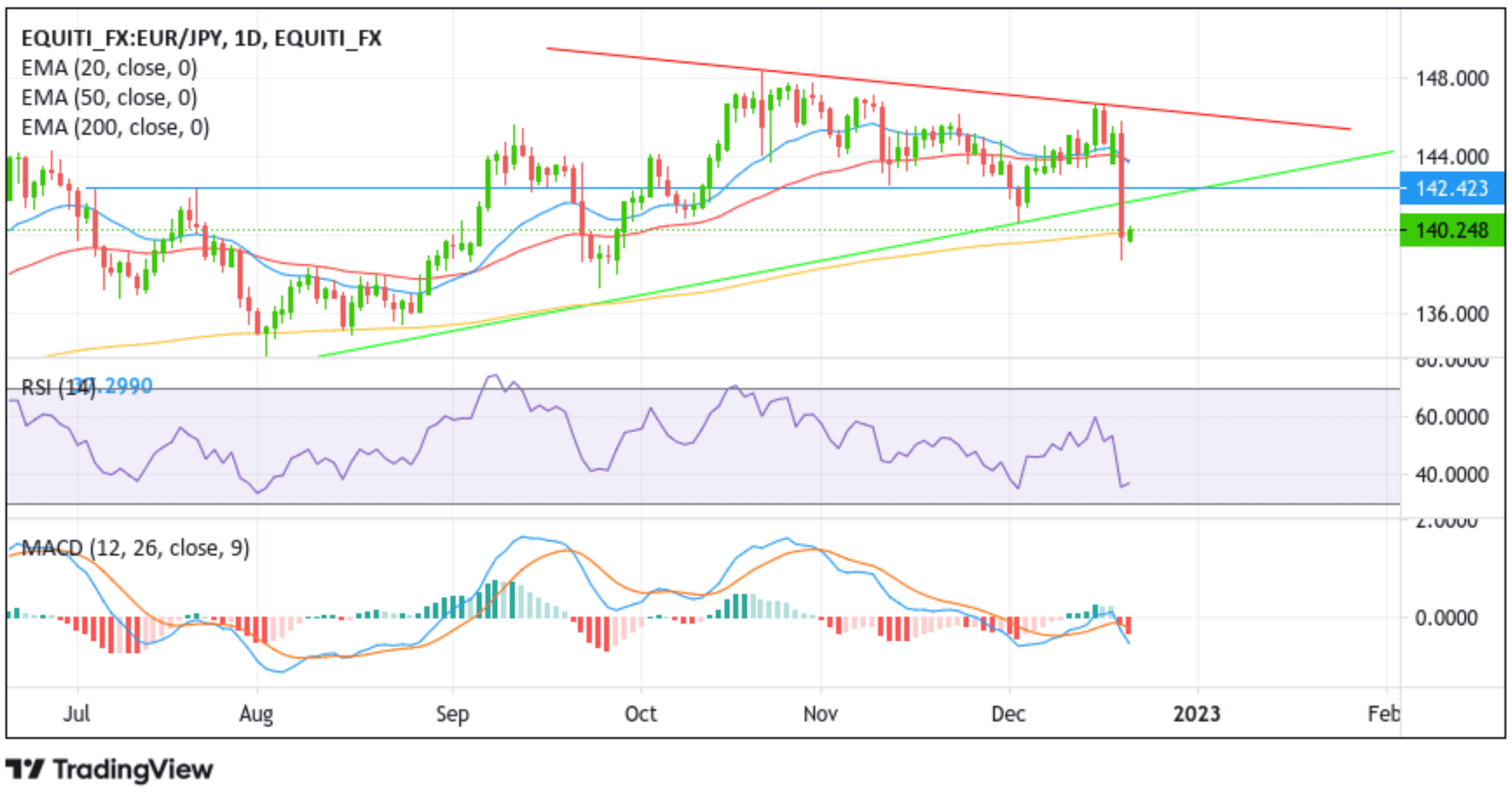Select the EMA (20, close, 0) legend

[109, 68]
